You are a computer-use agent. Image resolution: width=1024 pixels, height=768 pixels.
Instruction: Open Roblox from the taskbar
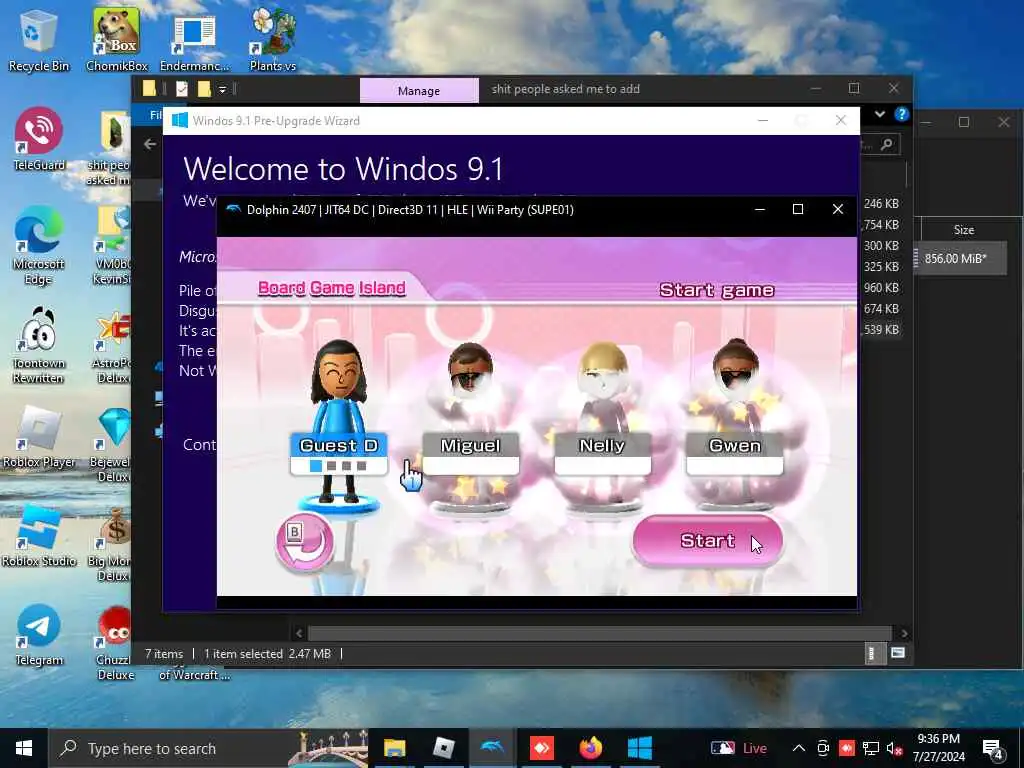click(x=443, y=748)
